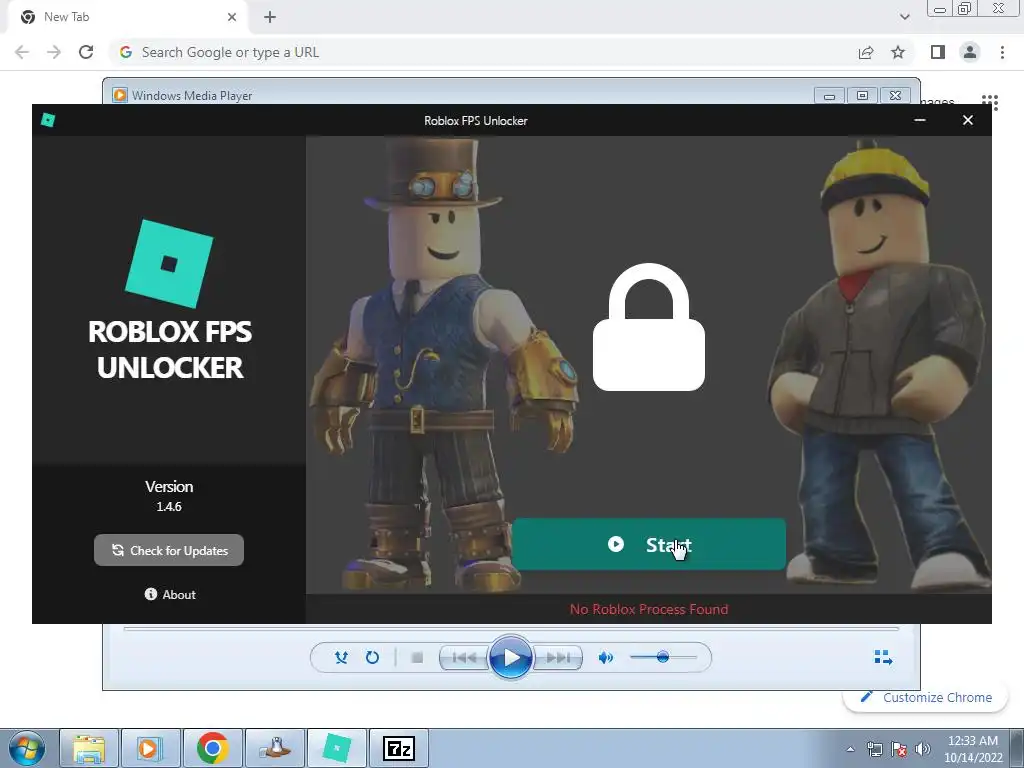Select the New Tab tab

click(x=127, y=17)
